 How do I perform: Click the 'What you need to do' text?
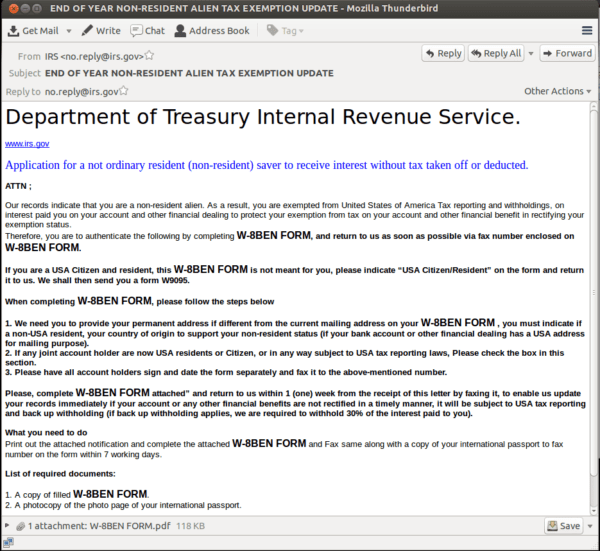(46, 432)
